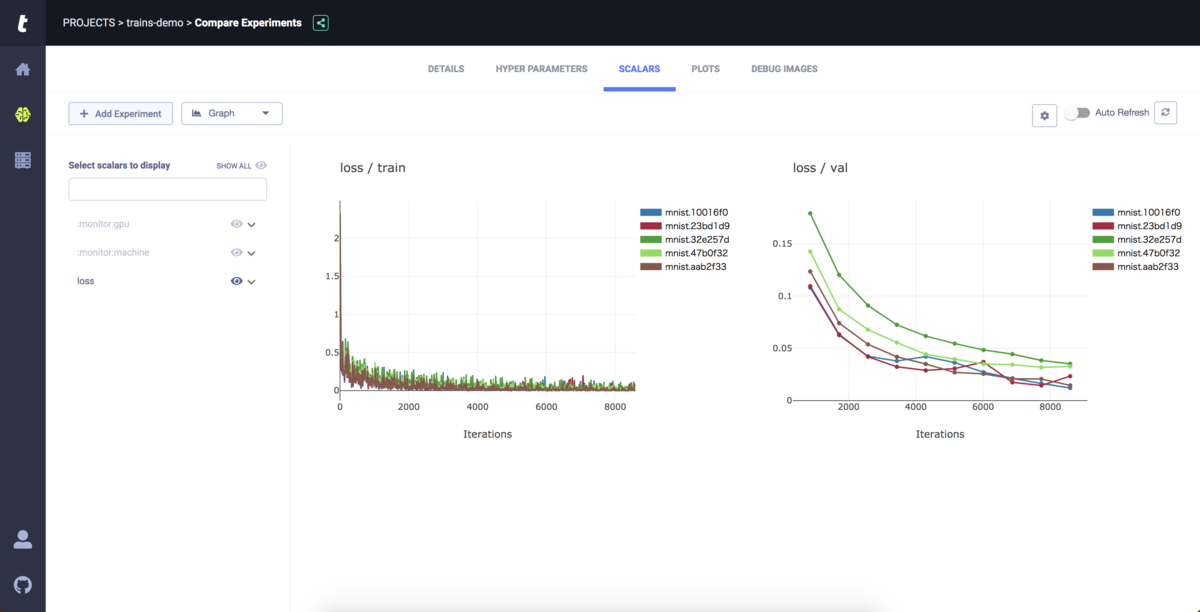Select the loss scalar row label
Image resolution: width=1200 pixels, height=612 pixels.
click(86, 281)
